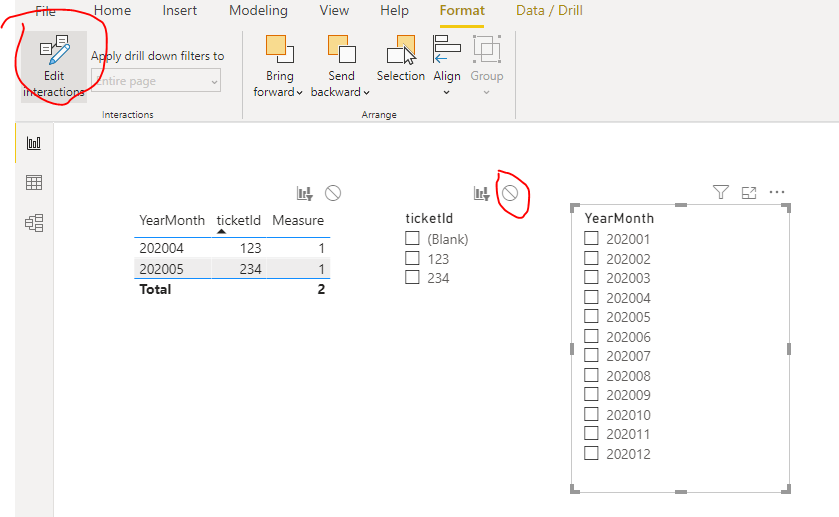The height and width of the screenshot is (517, 839).
Task: Open Apply drill down filters dropdown
Action: click(156, 81)
